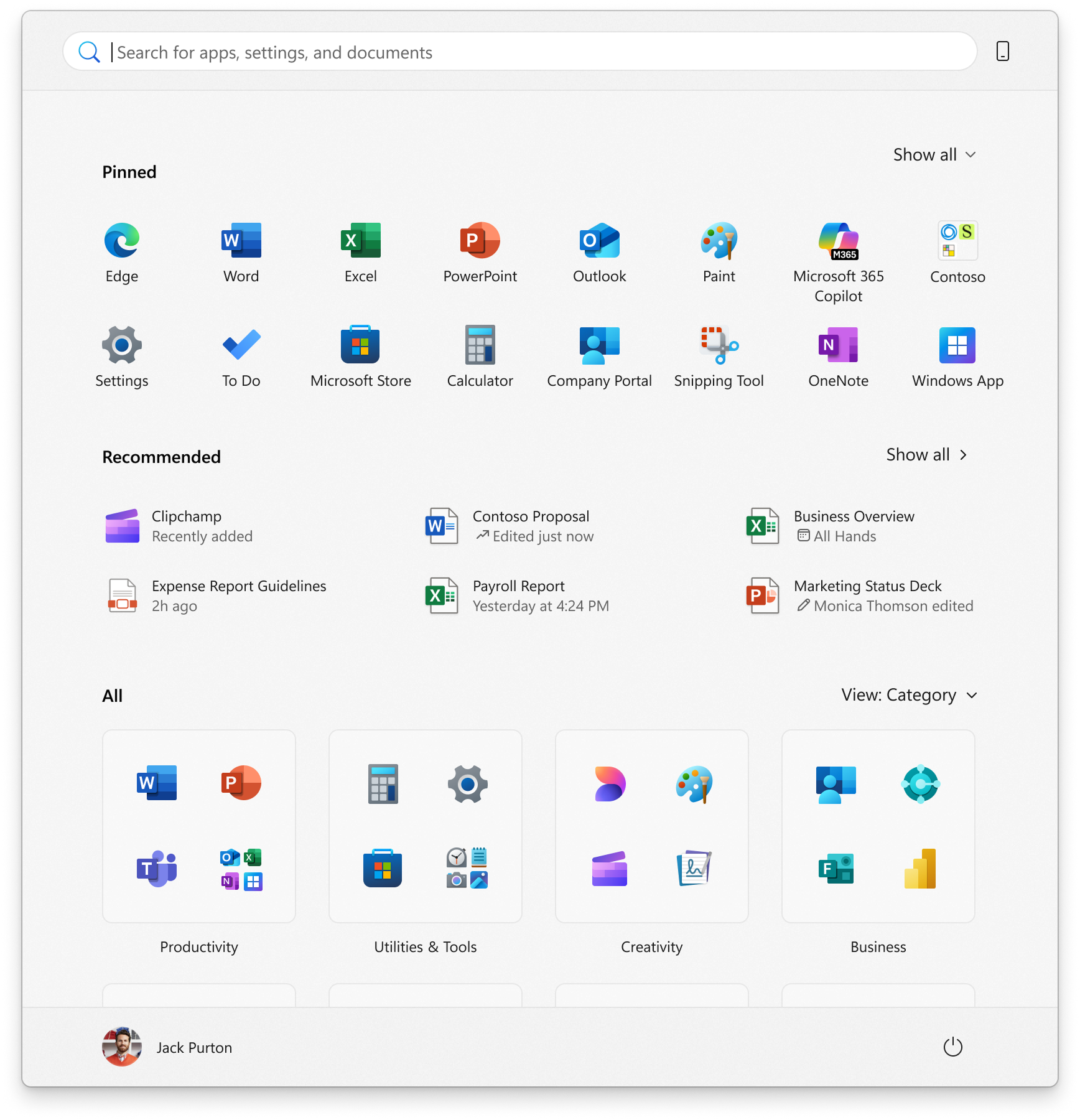Launch the Windows App
The image size is (1080, 1120).
(958, 357)
